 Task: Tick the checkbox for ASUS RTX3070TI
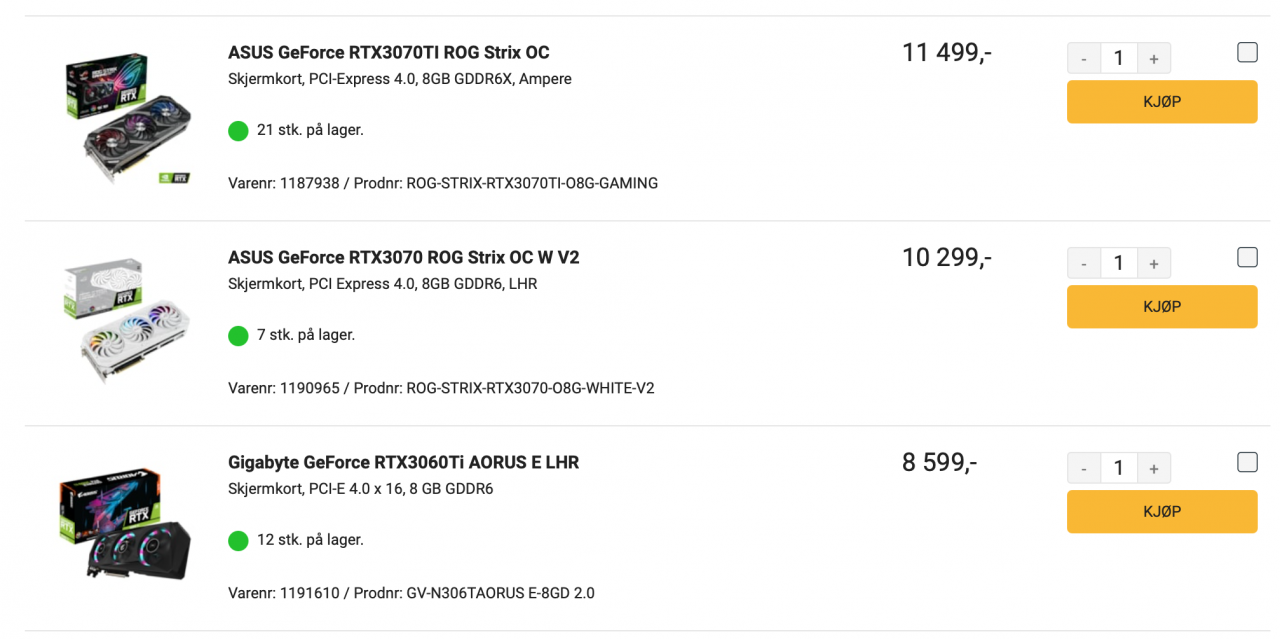1247,51
